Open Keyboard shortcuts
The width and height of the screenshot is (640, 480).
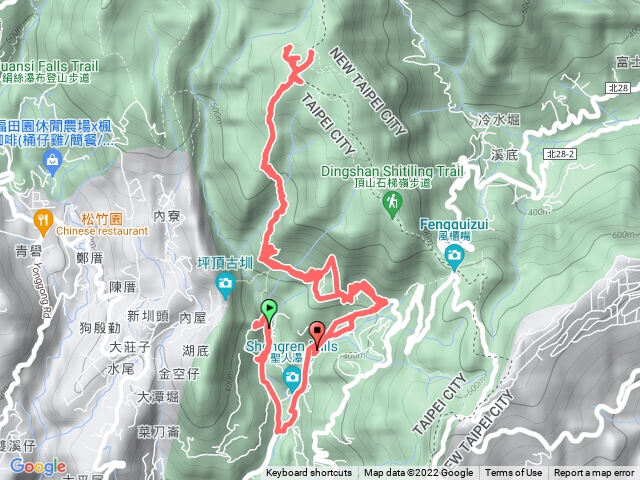point(309,473)
